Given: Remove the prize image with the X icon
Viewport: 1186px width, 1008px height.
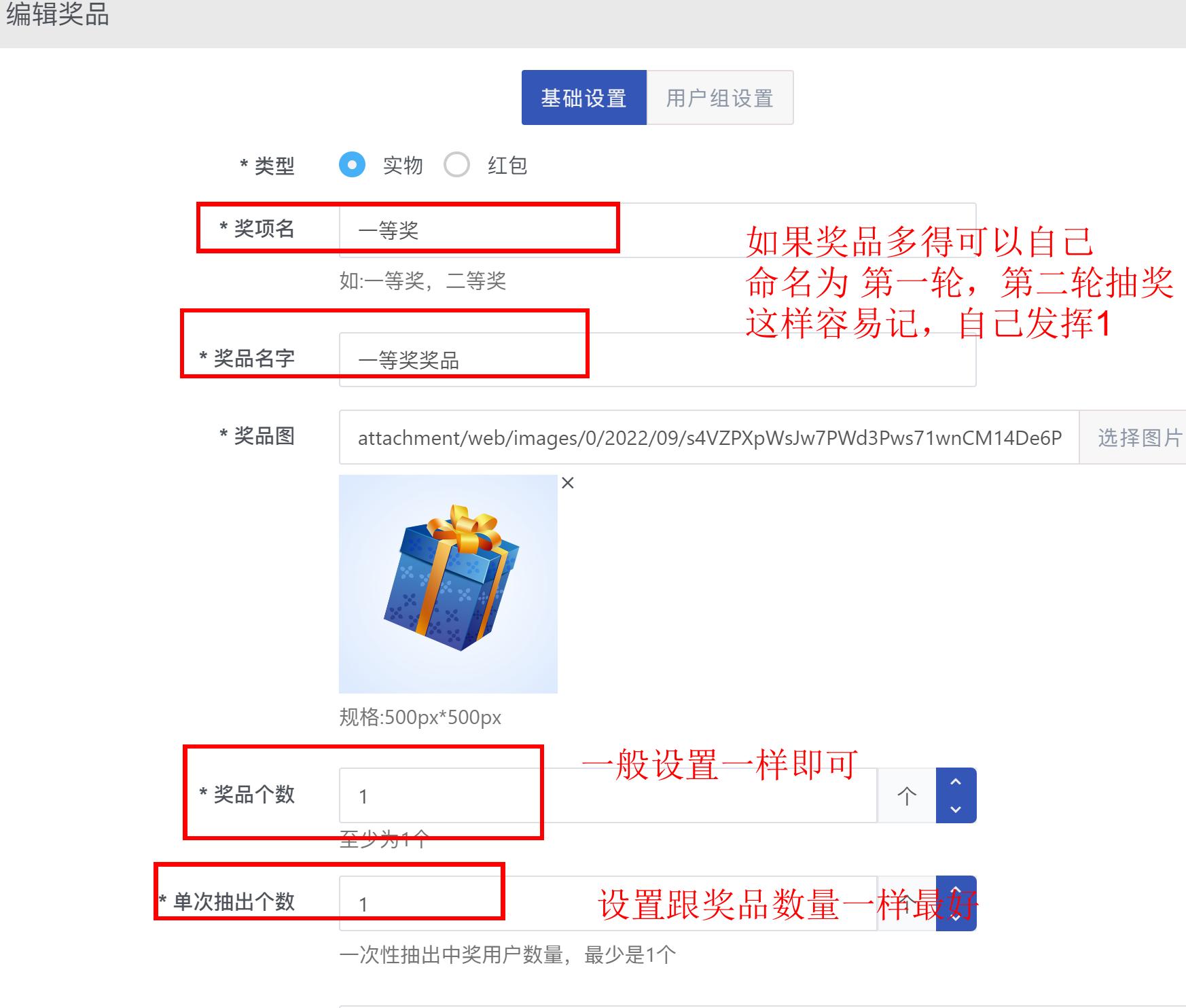Looking at the screenshot, I should 568,483.
